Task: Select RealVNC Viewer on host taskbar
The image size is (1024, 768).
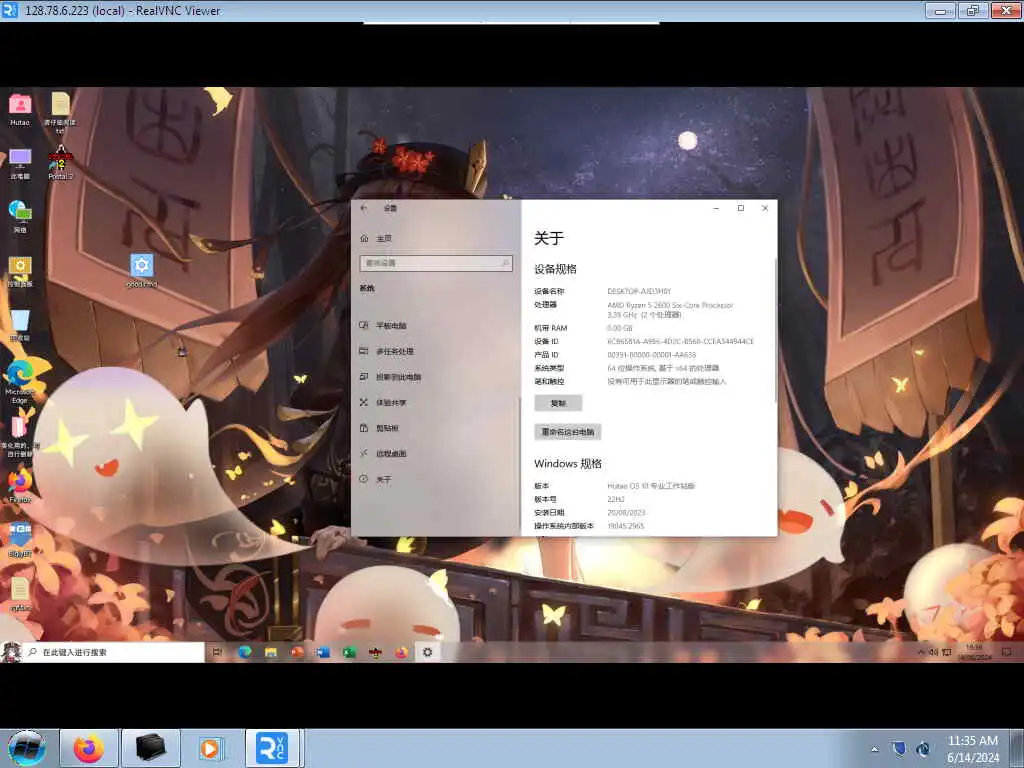Action: 272,748
